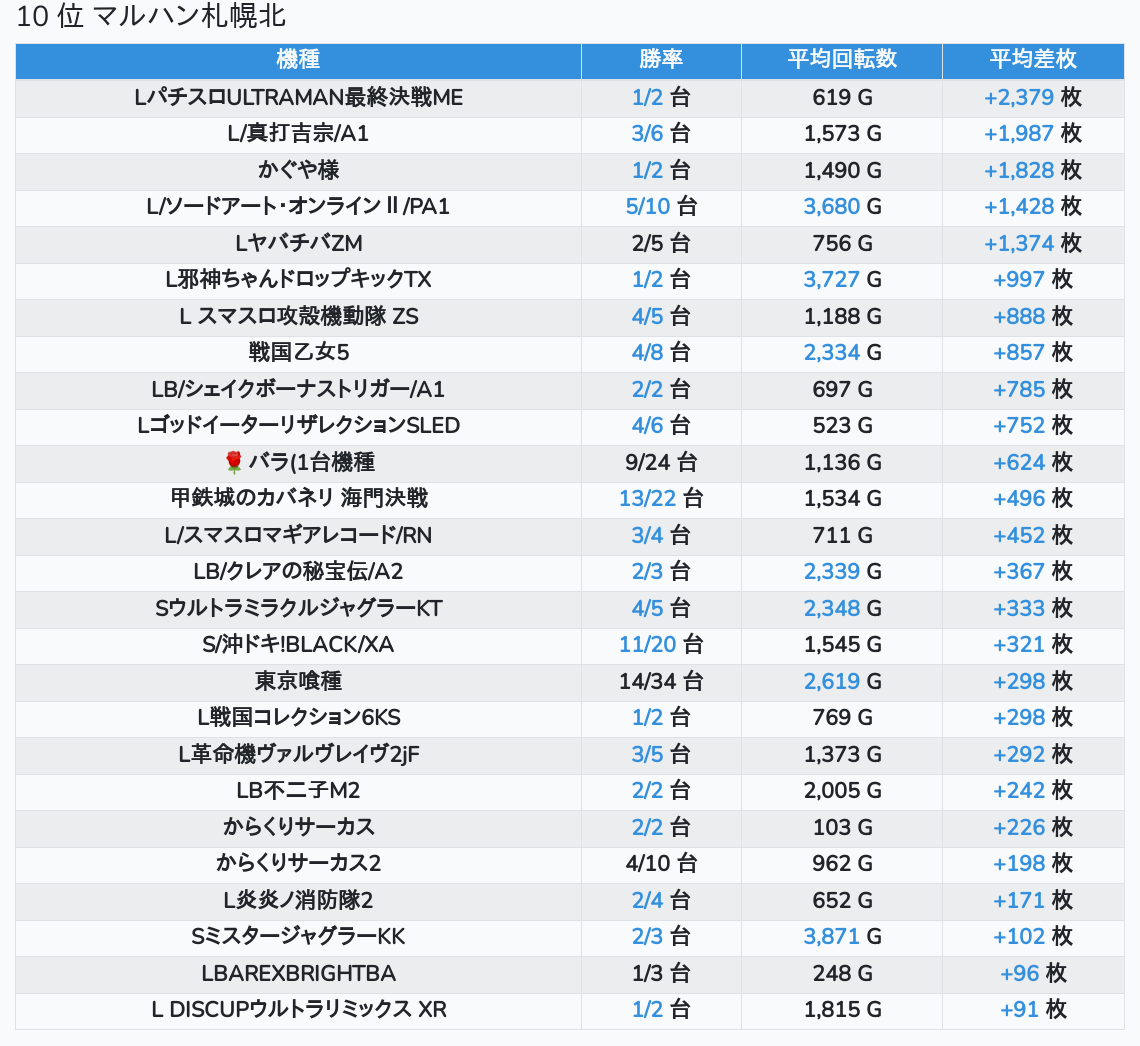Screen dimensions: 1140x1046
Task: Click the 2,005 G average spins value
Action: pyautogui.click(x=842, y=790)
